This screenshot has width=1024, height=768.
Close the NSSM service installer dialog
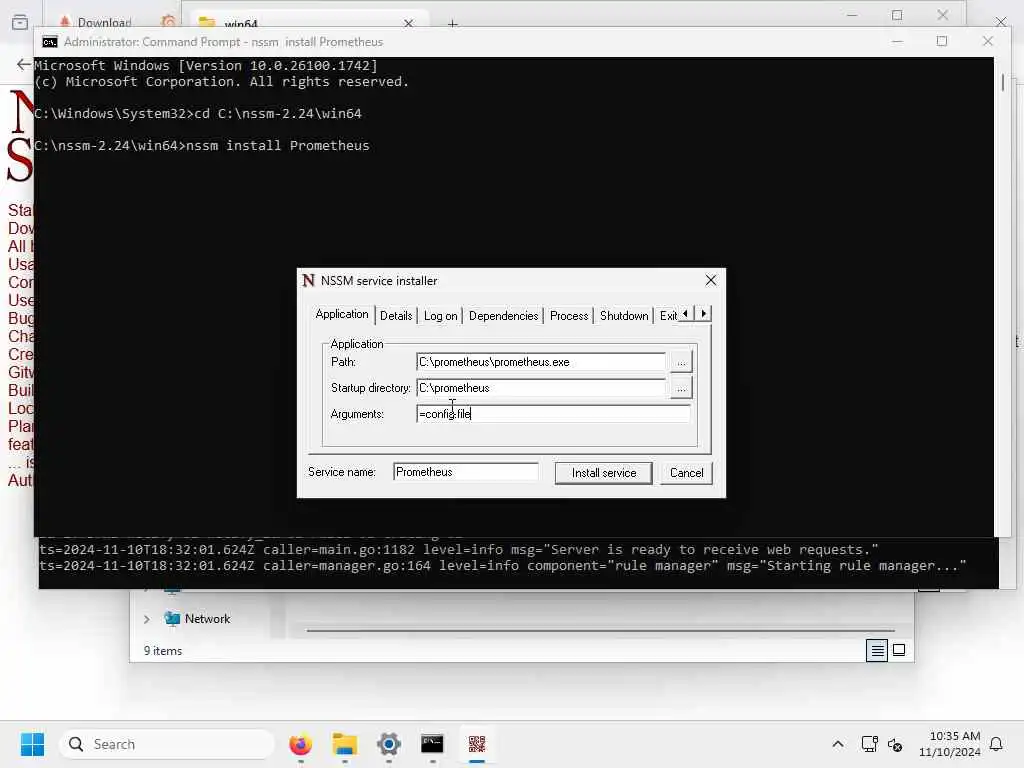[x=711, y=281]
